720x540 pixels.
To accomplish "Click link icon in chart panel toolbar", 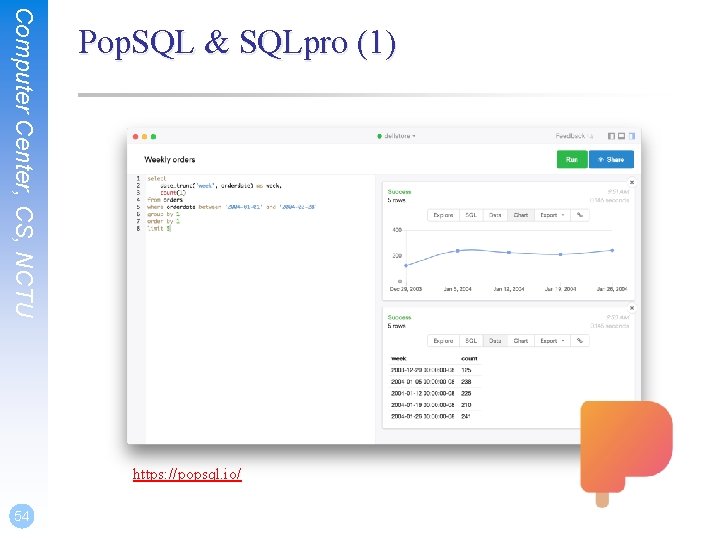I will (x=580, y=215).
